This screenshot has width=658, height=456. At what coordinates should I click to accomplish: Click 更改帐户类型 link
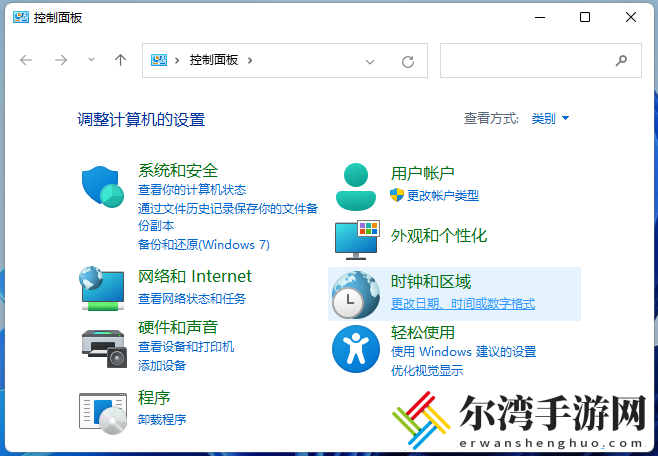[443, 195]
